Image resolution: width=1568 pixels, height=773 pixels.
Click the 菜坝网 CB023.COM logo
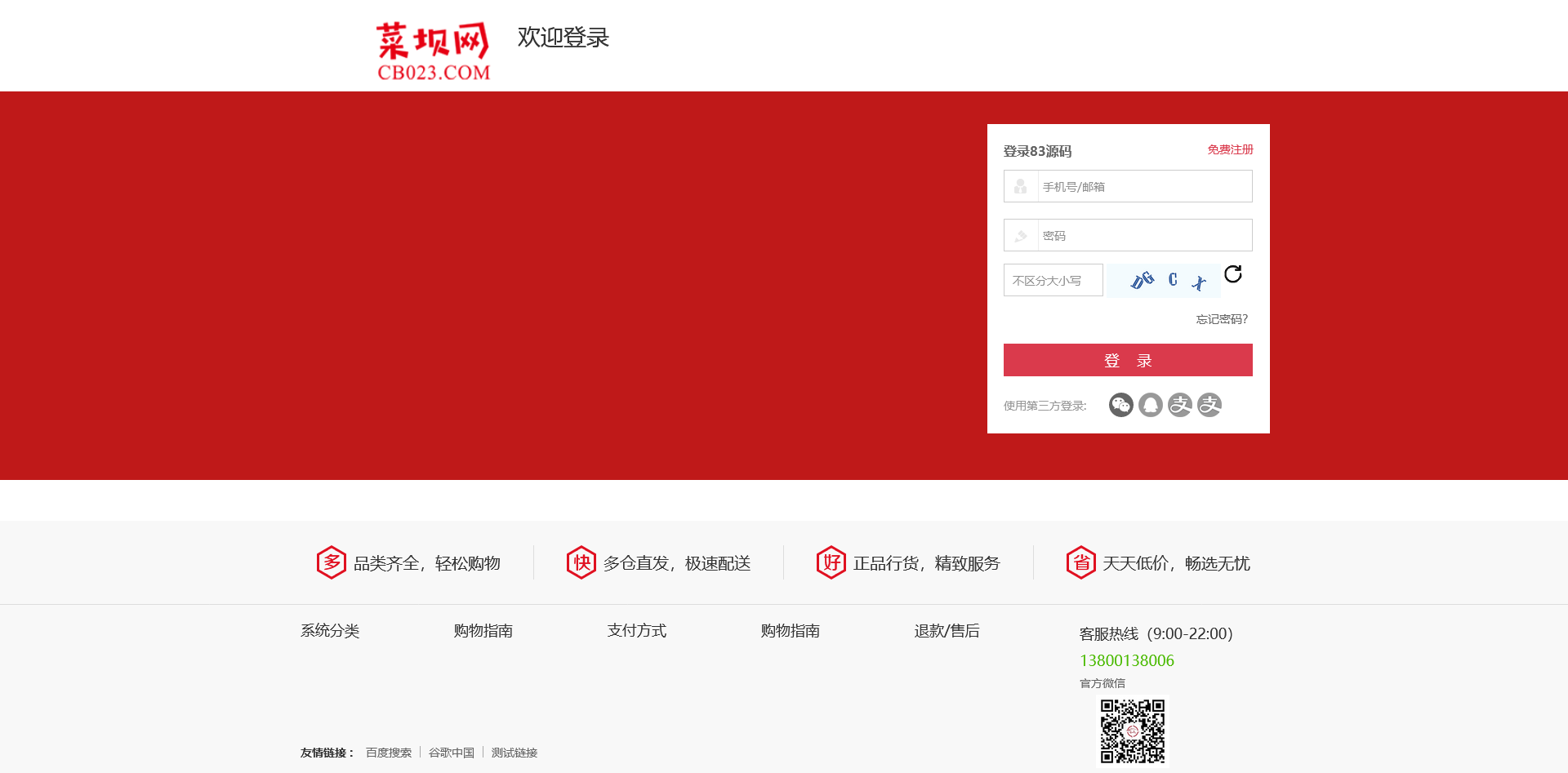pyautogui.click(x=433, y=51)
